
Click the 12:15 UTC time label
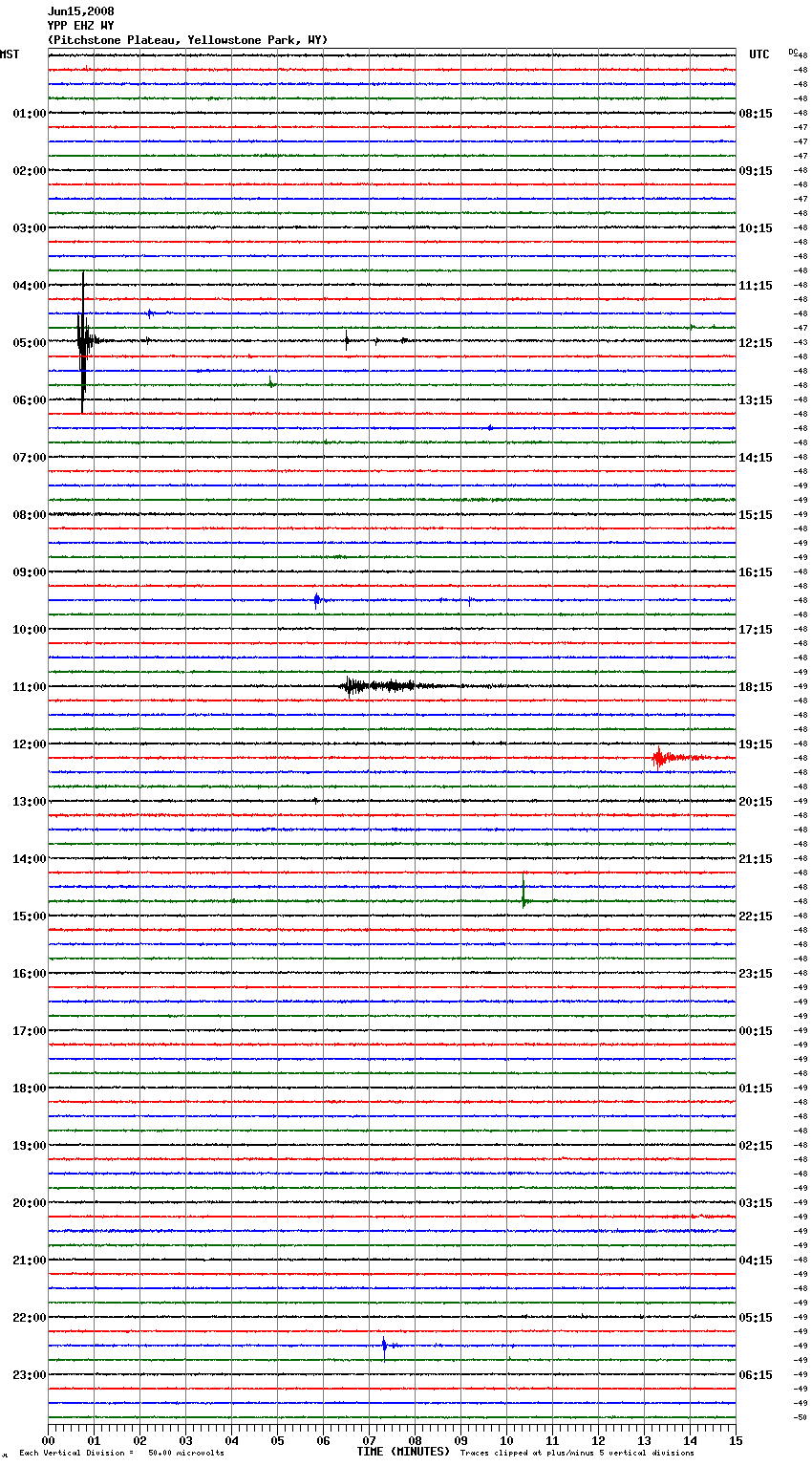[756, 343]
